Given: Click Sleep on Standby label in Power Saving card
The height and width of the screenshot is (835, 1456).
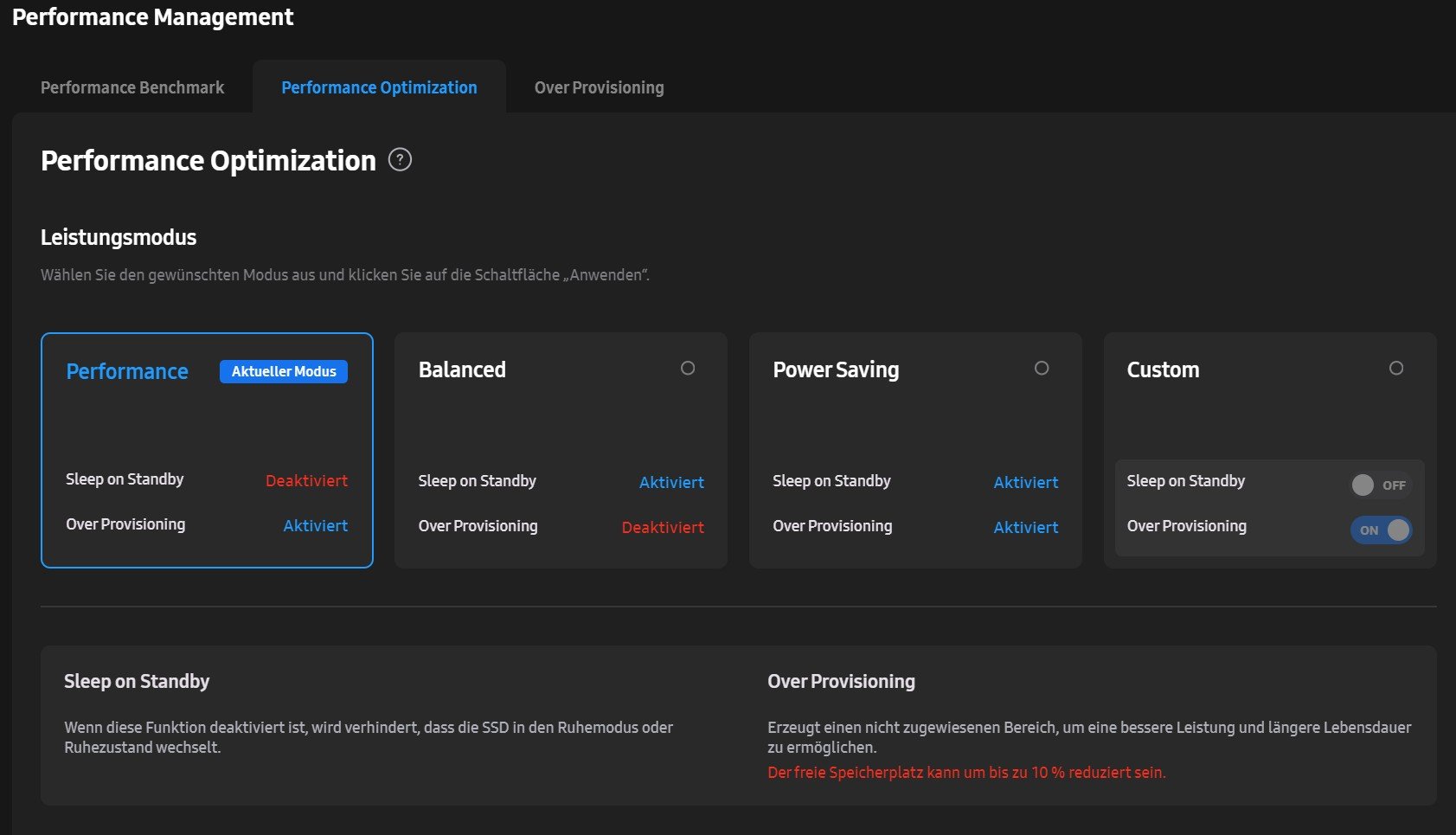Looking at the screenshot, I should point(831,481).
